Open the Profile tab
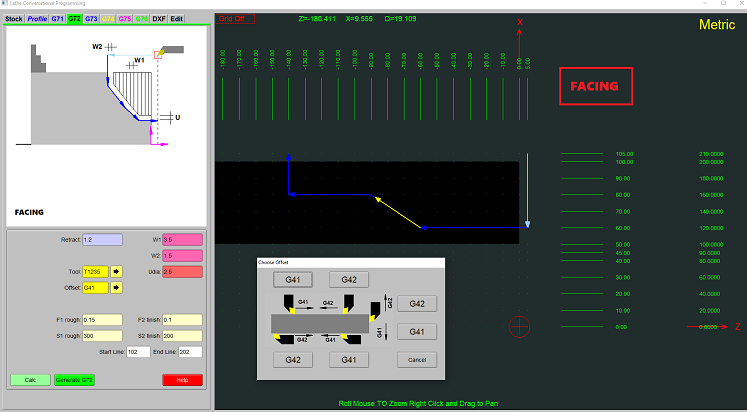747x412 pixels. click(37, 19)
